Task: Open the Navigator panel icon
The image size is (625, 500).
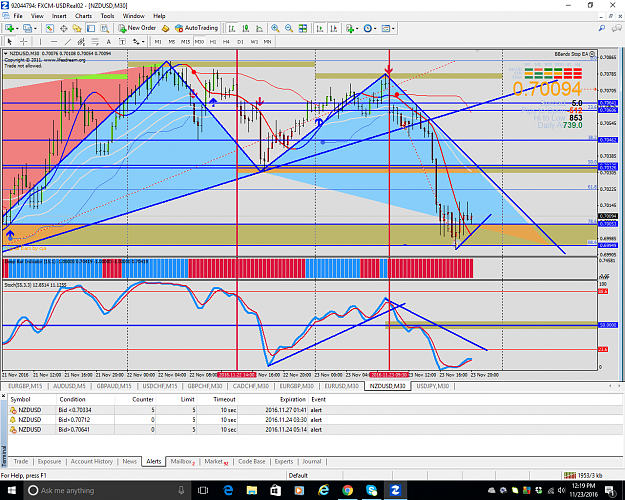Action: tap(77, 28)
